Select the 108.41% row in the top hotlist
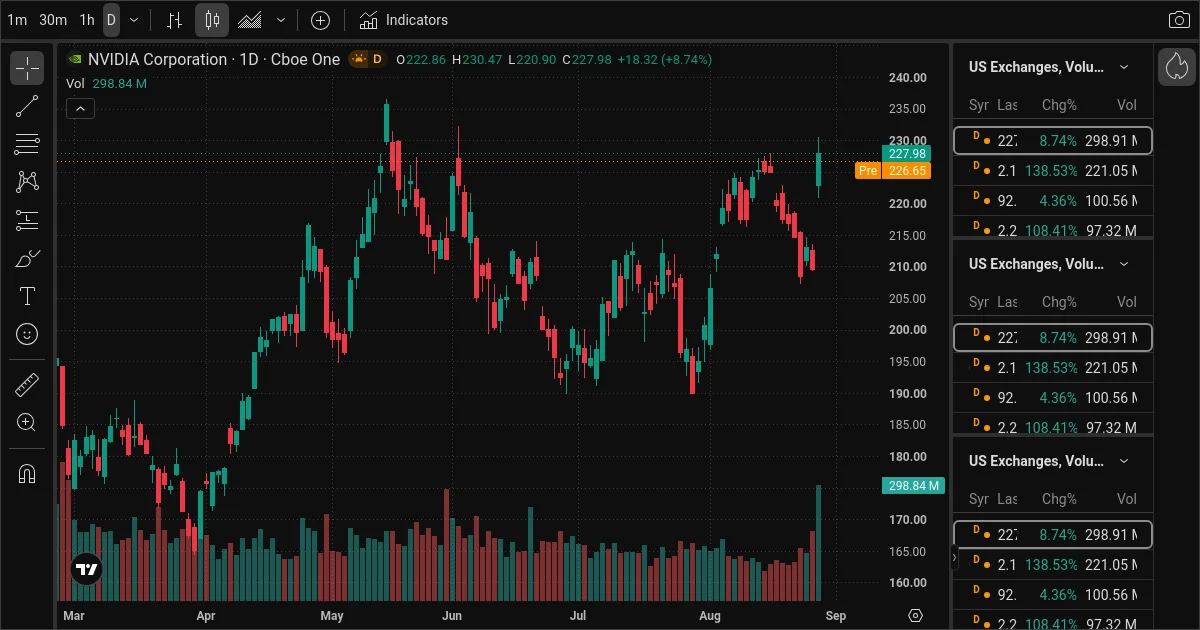Image resolution: width=1200 pixels, height=630 pixels. pos(1053,228)
